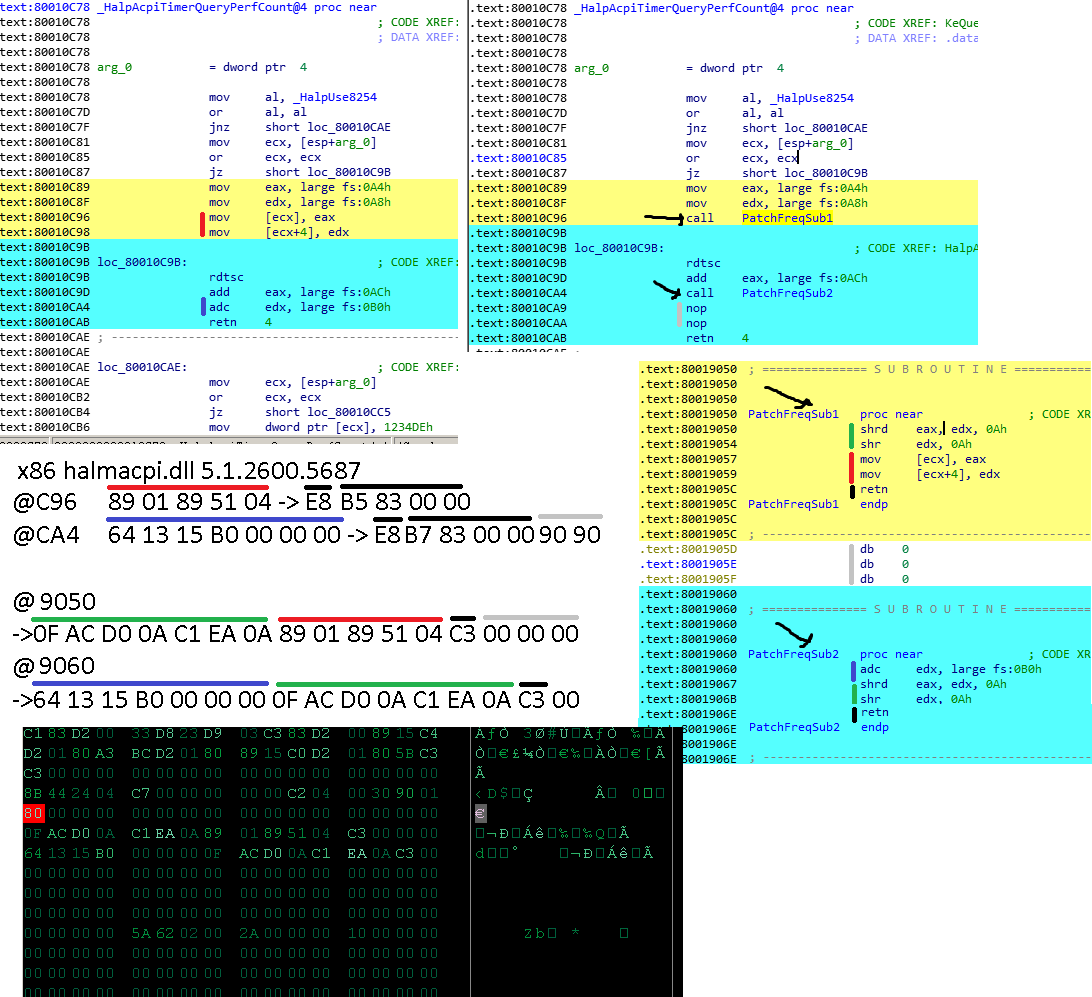The image size is (1092, 997).
Task: Click hex bytes '64 13 15 B0' in dump
Action: pos(68,853)
